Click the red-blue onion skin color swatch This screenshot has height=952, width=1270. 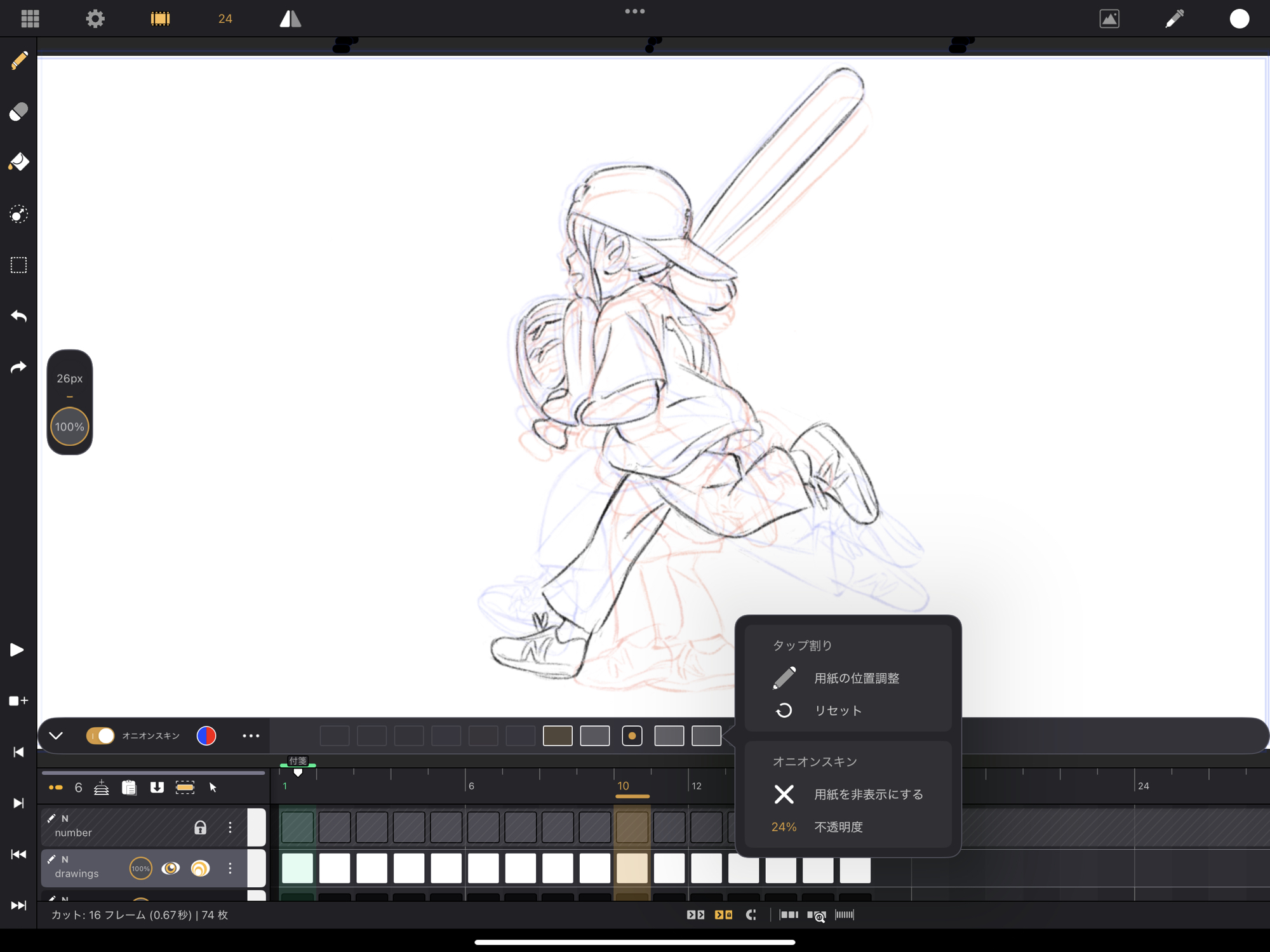pos(206,735)
